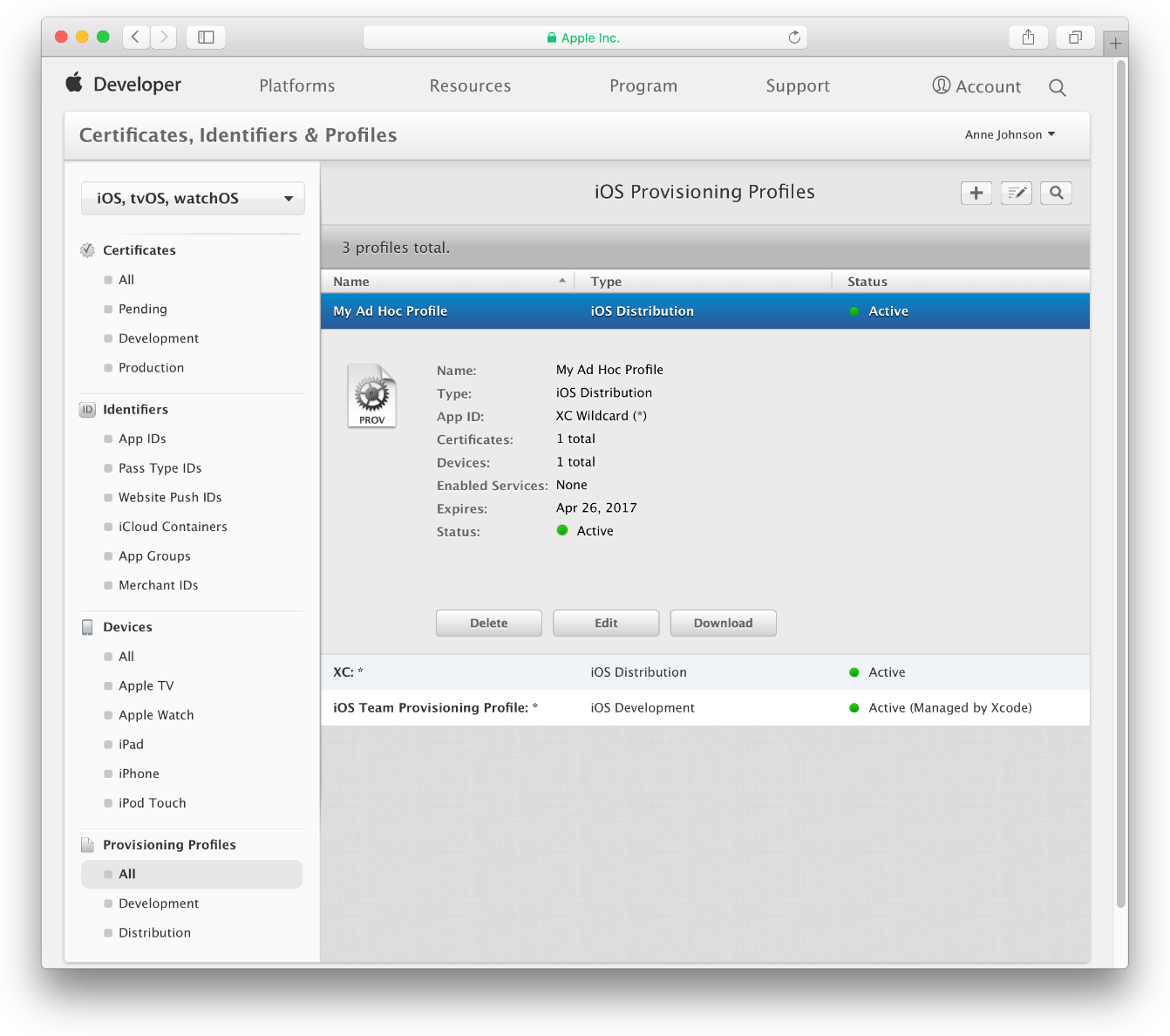
Task: Open iCloud Containers
Action: 173,527
